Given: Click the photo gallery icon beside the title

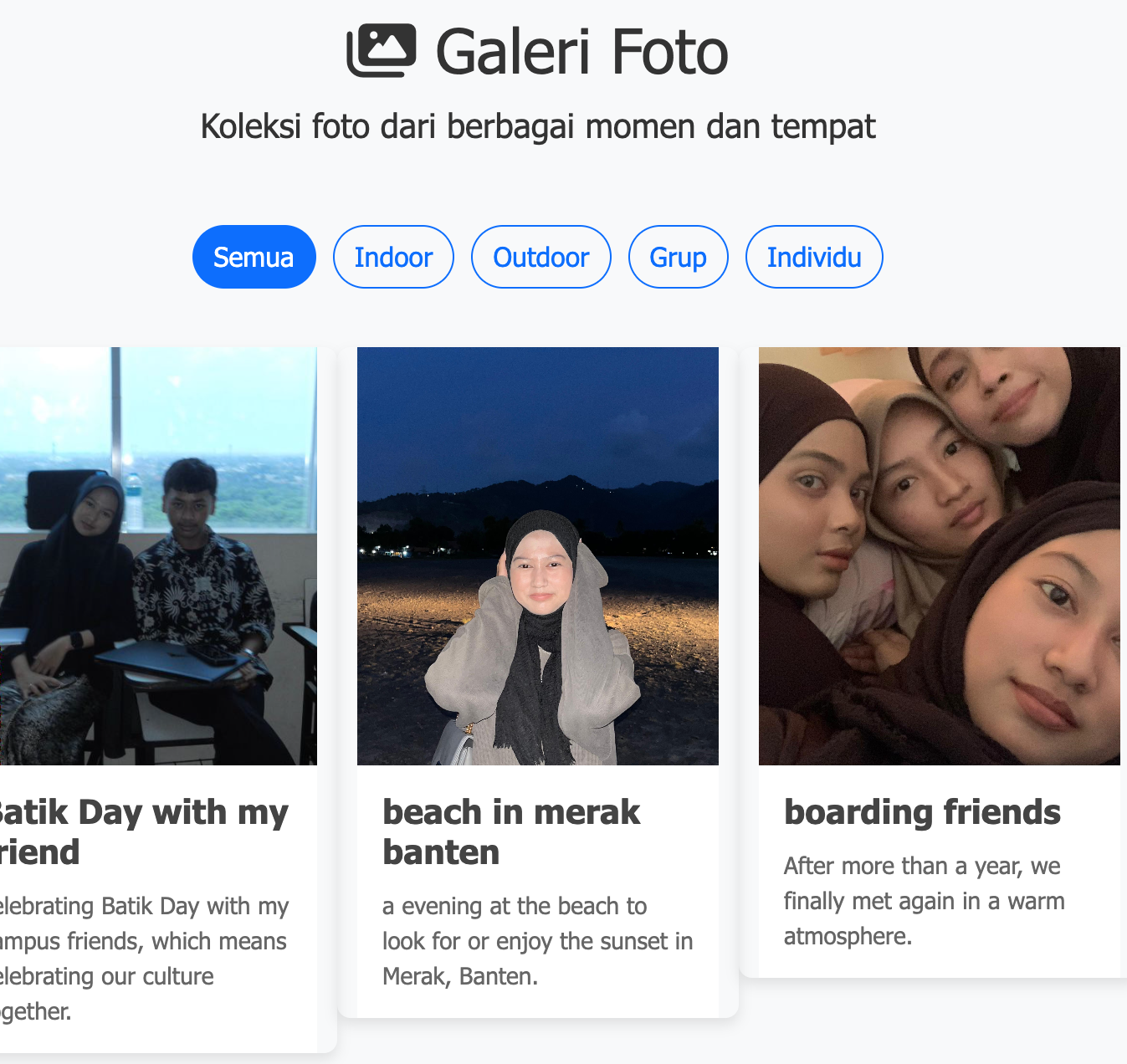Looking at the screenshot, I should click(382, 51).
